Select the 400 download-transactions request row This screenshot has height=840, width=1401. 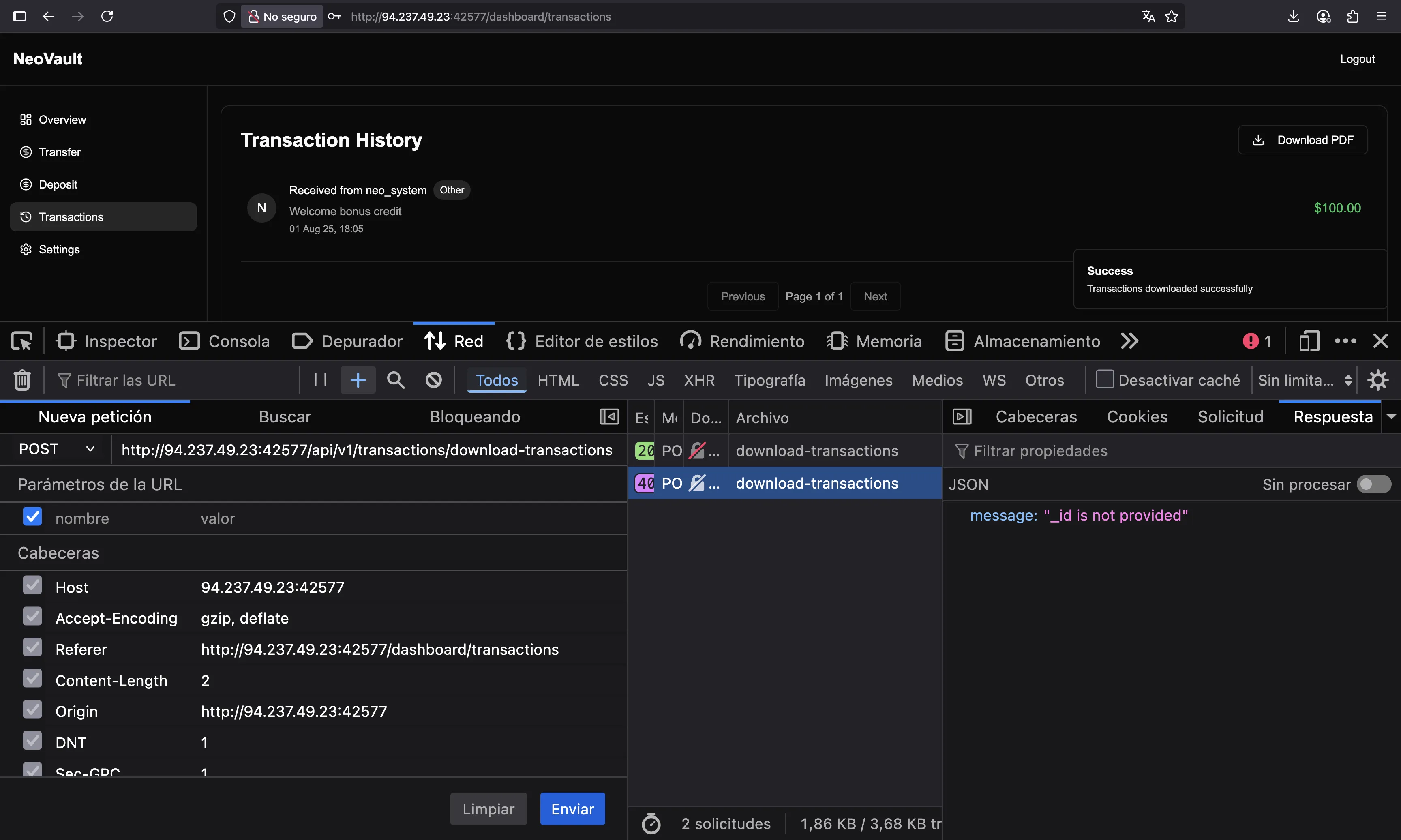[x=784, y=483]
